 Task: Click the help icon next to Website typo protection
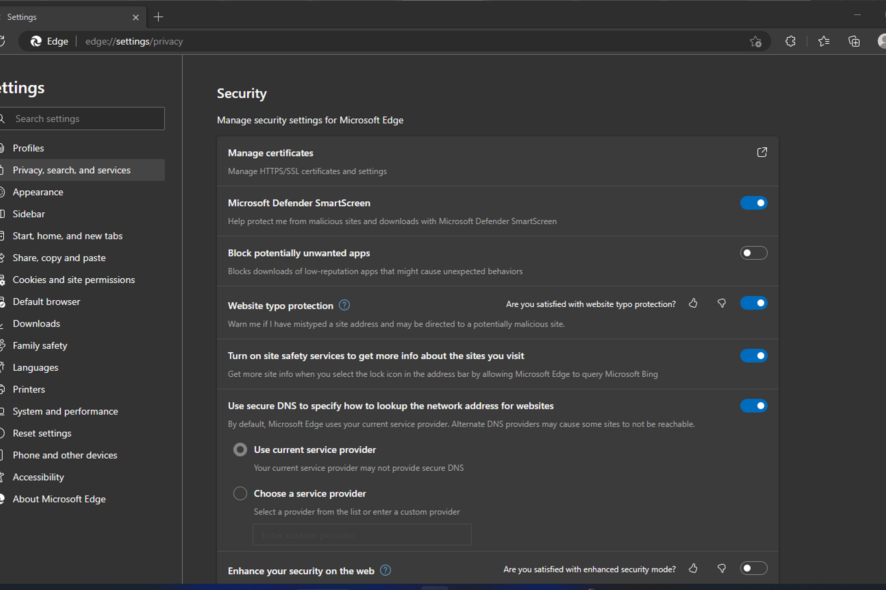pos(344,305)
